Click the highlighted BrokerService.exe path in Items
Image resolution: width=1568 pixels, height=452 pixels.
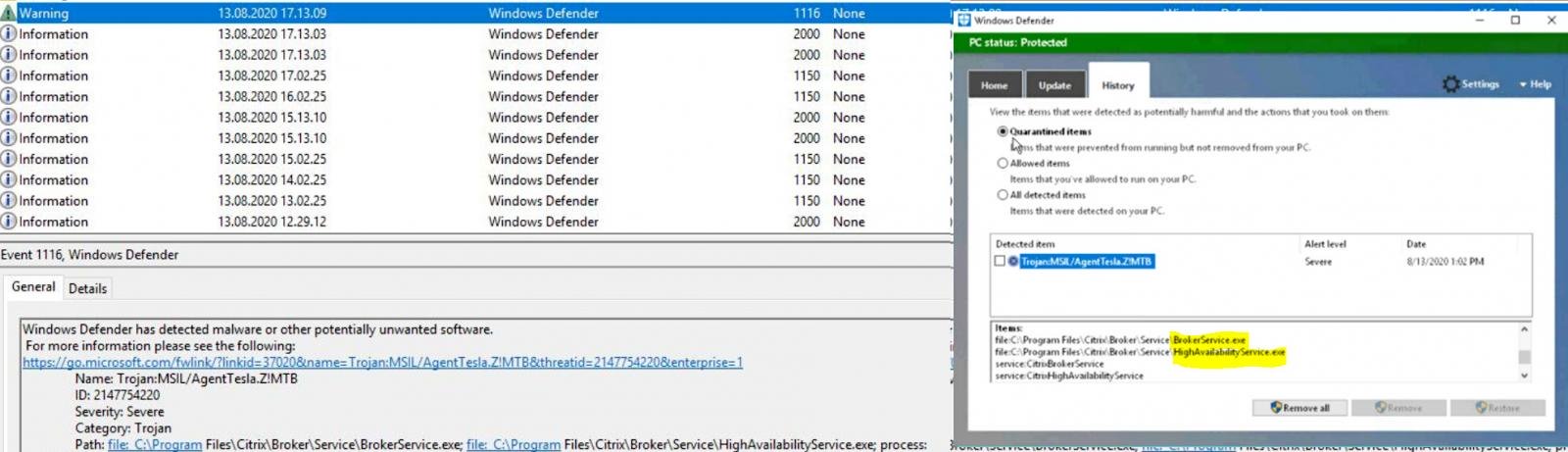pyautogui.click(x=1209, y=340)
